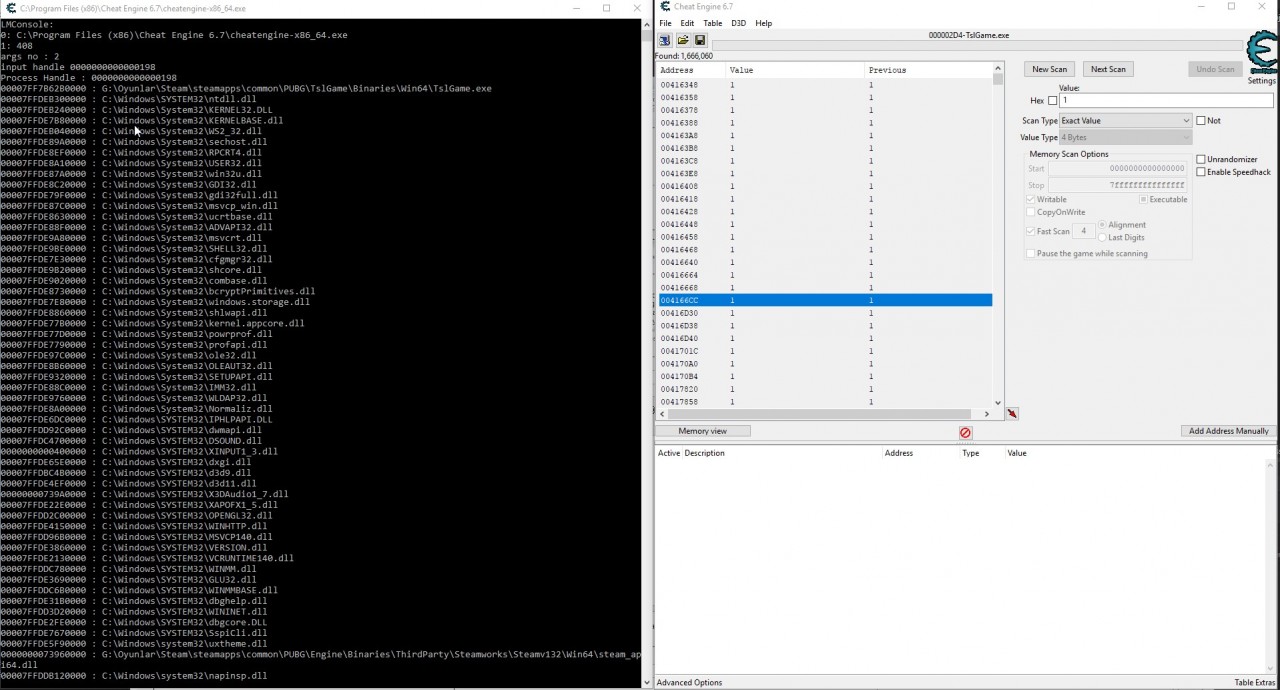Image resolution: width=1280 pixels, height=690 pixels.
Task: Toggle the CopyOnWrite checkbox
Action: 1031,212
